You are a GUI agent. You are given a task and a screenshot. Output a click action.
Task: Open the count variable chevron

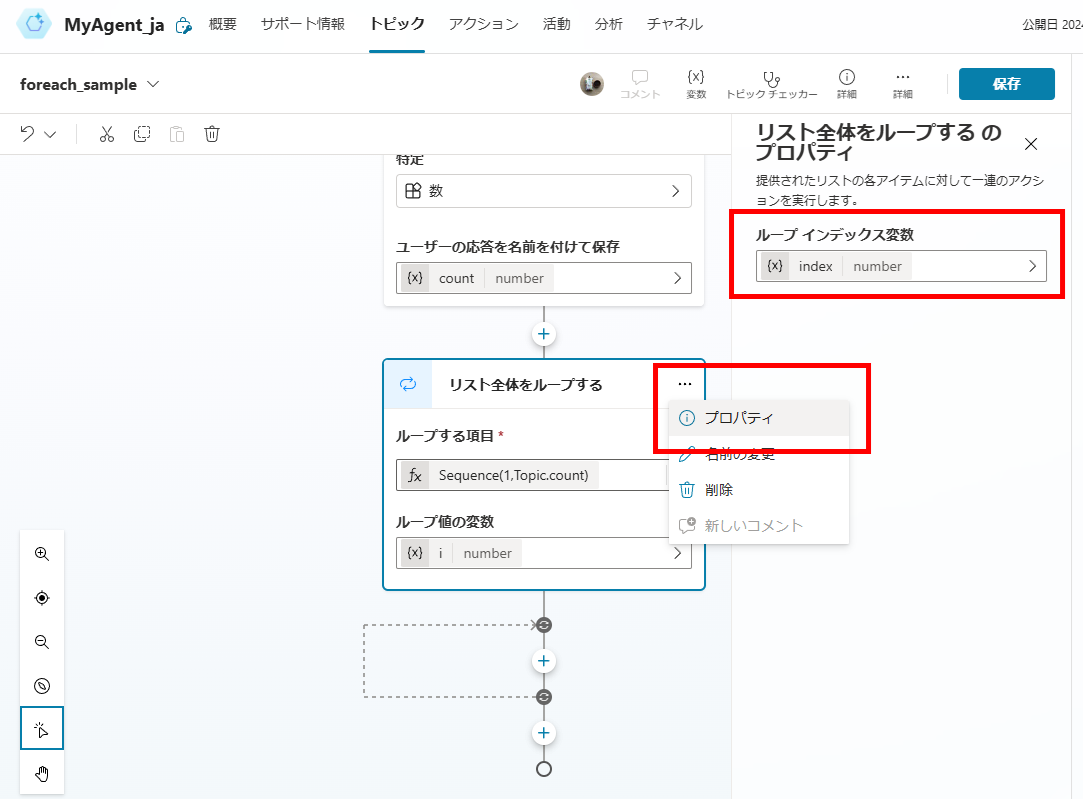(677, 278)
